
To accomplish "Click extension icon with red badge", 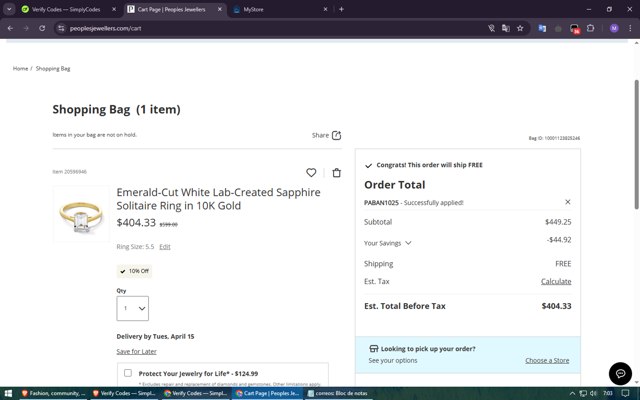I will coord(575,29).
